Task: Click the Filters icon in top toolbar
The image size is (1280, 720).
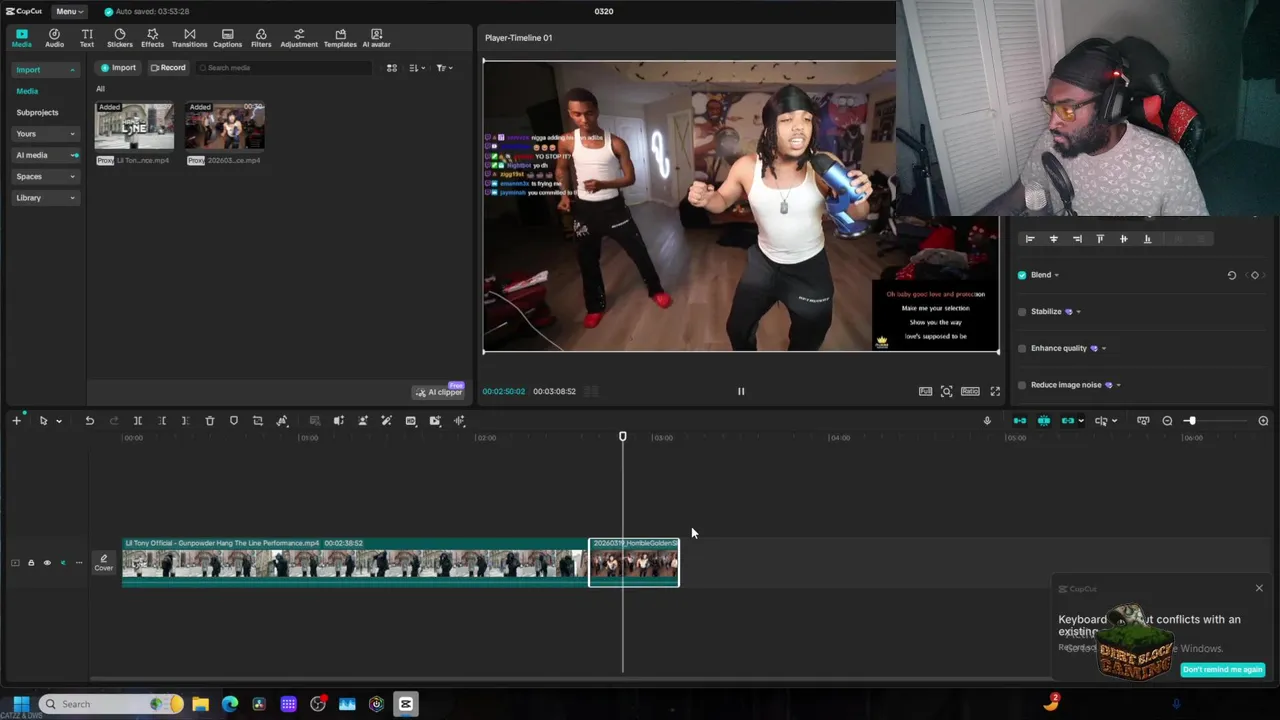Action: pos(261,38)
